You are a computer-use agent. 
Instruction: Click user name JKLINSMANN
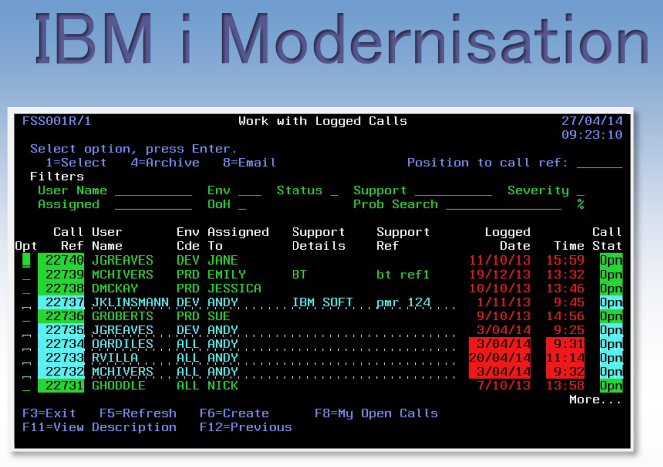pos(130,302)
